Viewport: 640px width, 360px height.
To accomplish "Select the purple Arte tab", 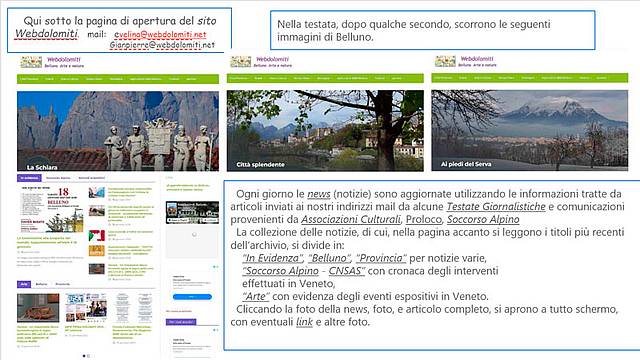I will pyautogui.click(x=24, y=284).
